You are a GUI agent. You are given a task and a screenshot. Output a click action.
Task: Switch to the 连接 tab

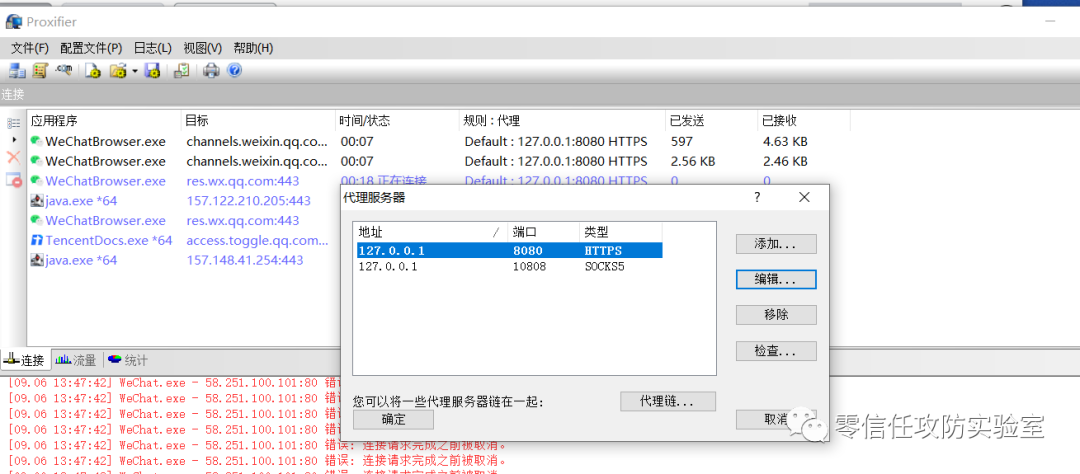click(24, 359)
